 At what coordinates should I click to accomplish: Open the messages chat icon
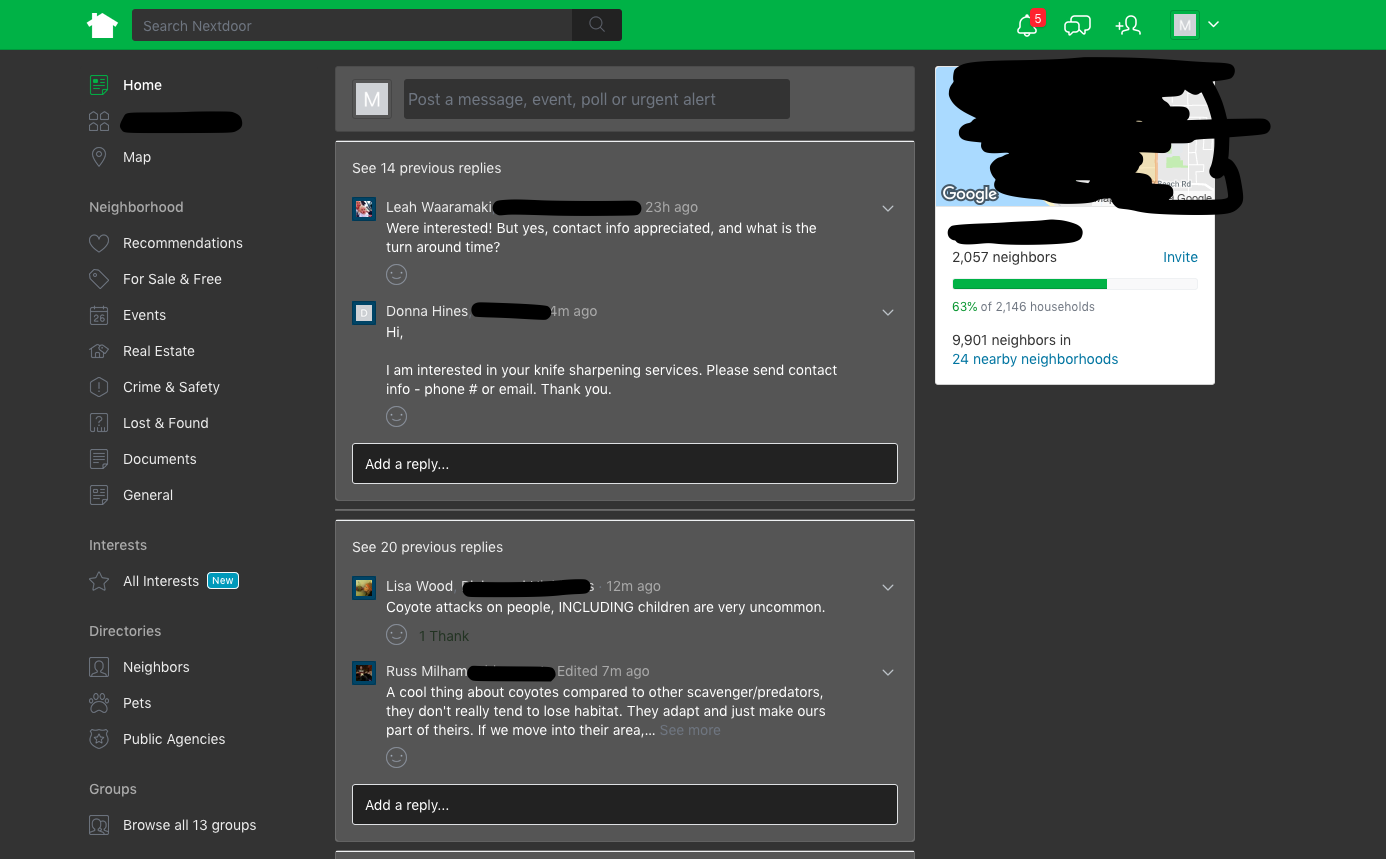click(1077, 25)
